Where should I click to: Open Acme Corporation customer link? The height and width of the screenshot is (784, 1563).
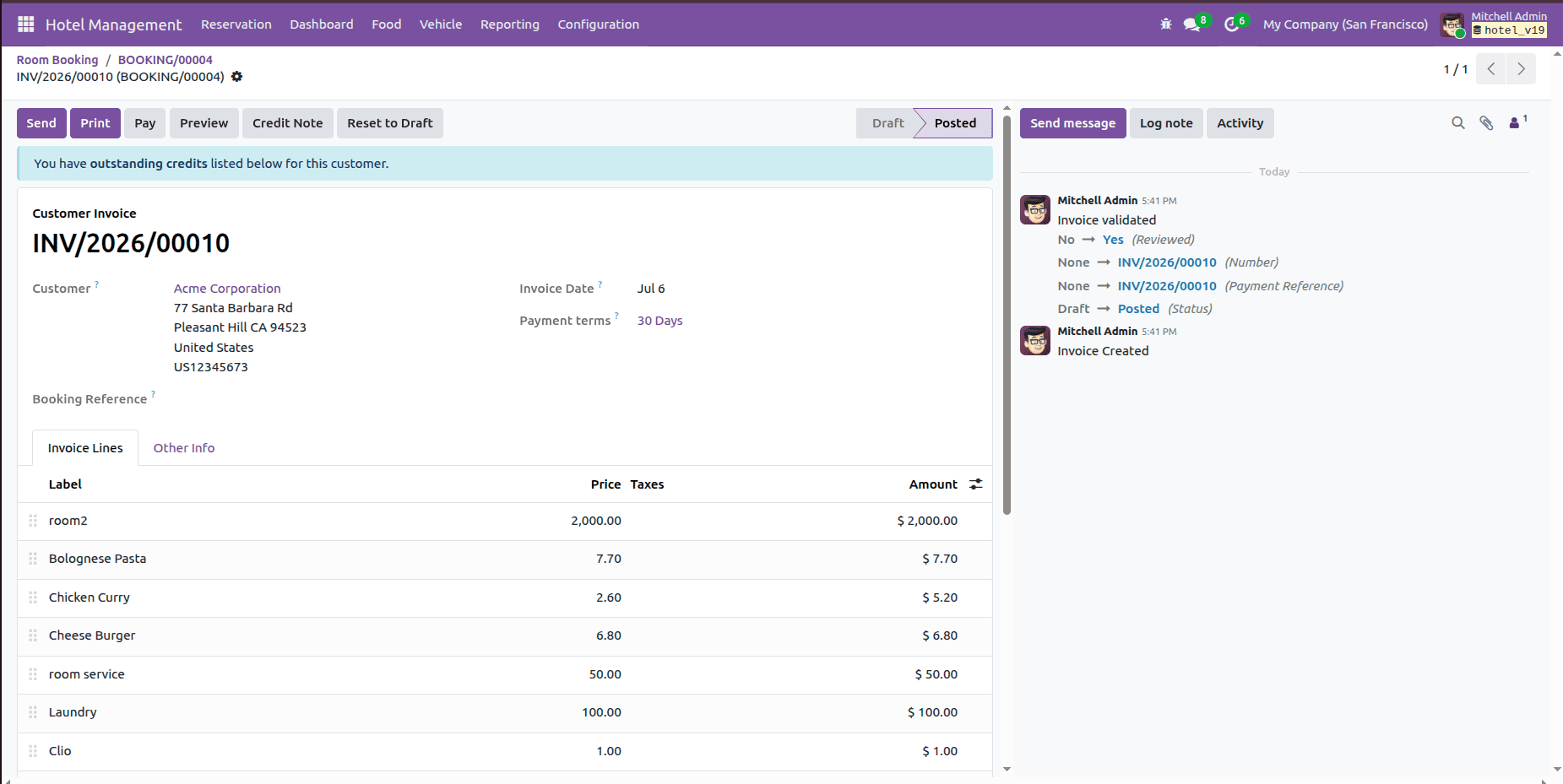pyautogui.click(x=227, y=289)
